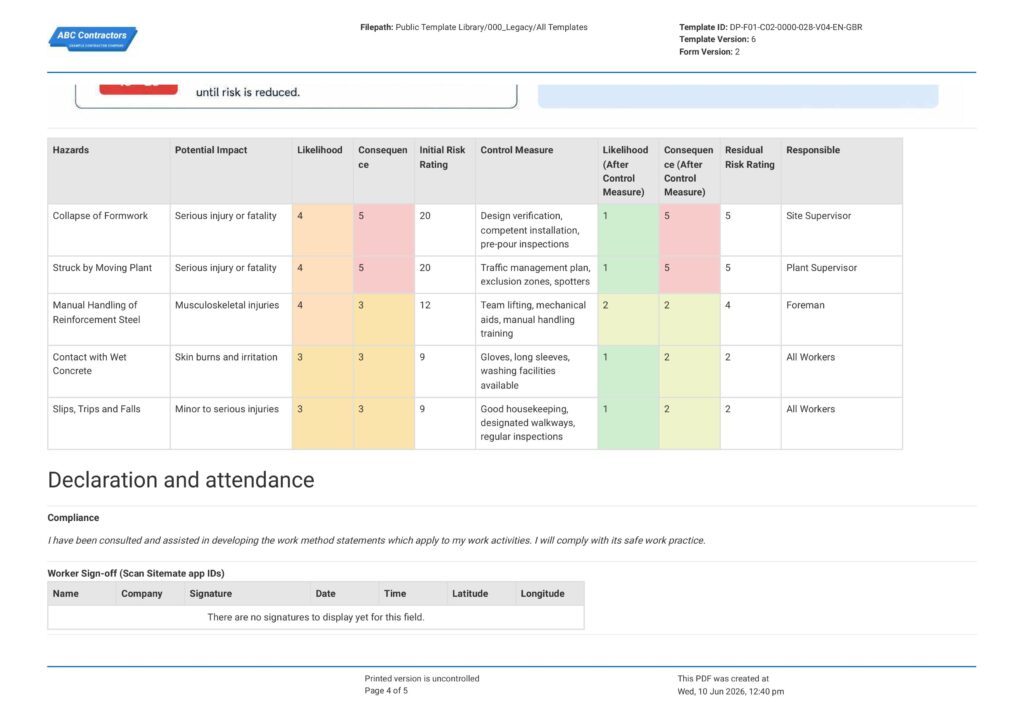The image size is (1024, 725).
Task: Select the Contact with Wet Concrete hazard
Action: (x=108, y=371)
